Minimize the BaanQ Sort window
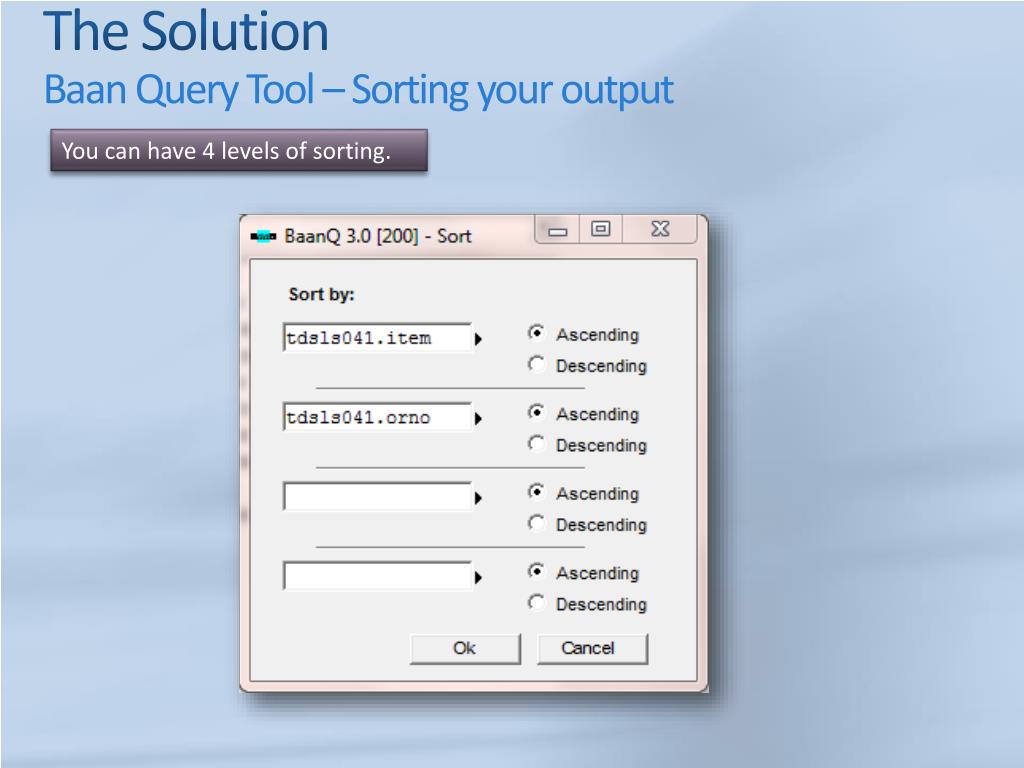 click(x=557, y=230)
